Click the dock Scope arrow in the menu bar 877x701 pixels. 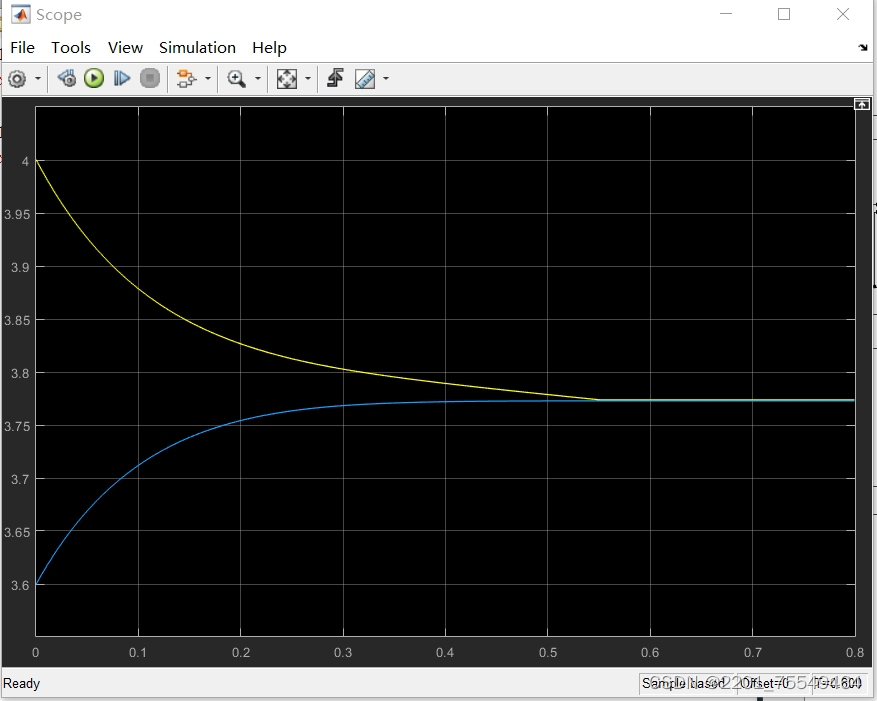863,48
